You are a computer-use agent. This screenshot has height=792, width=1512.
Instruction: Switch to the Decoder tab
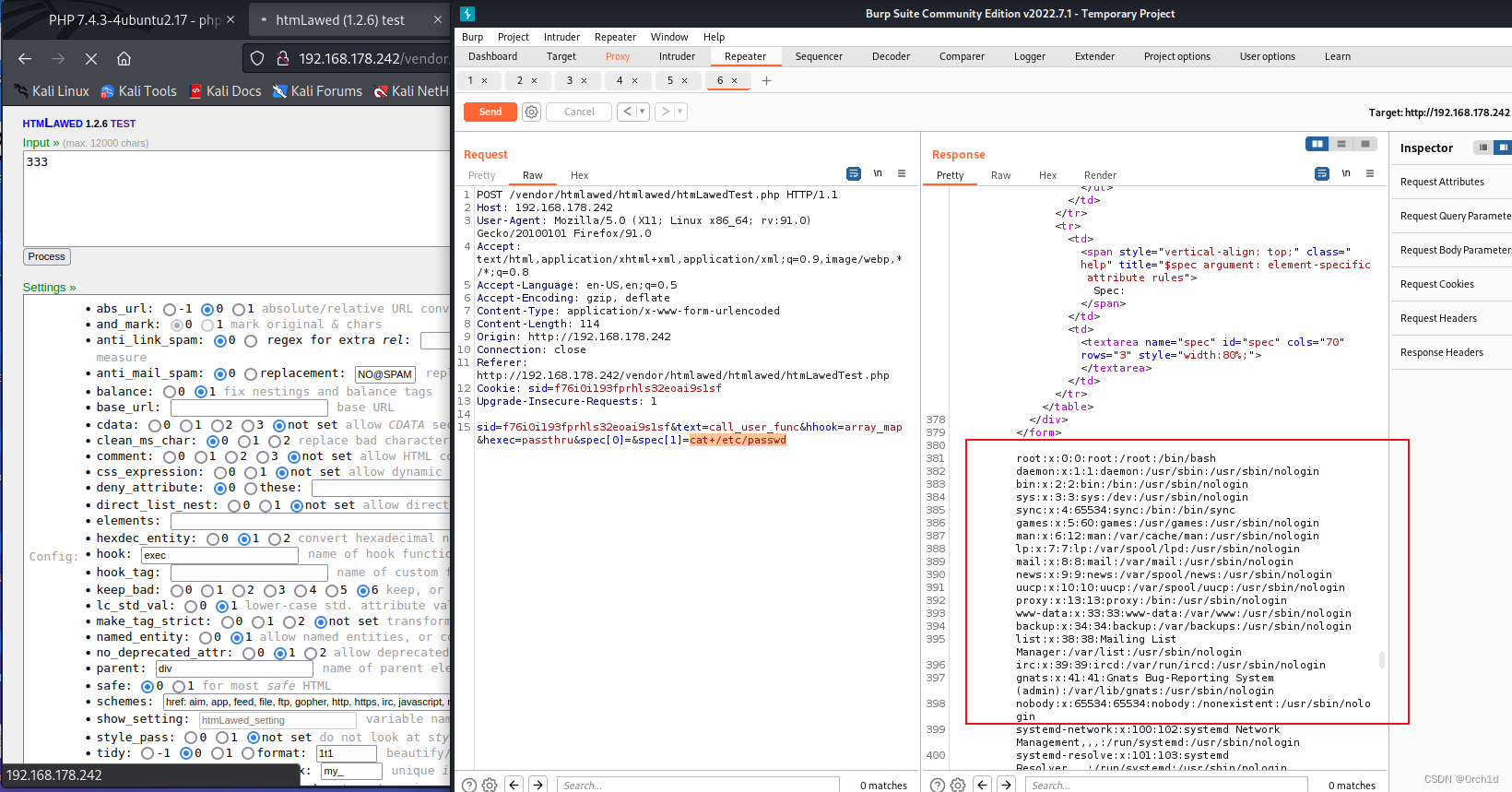point(891,56)
